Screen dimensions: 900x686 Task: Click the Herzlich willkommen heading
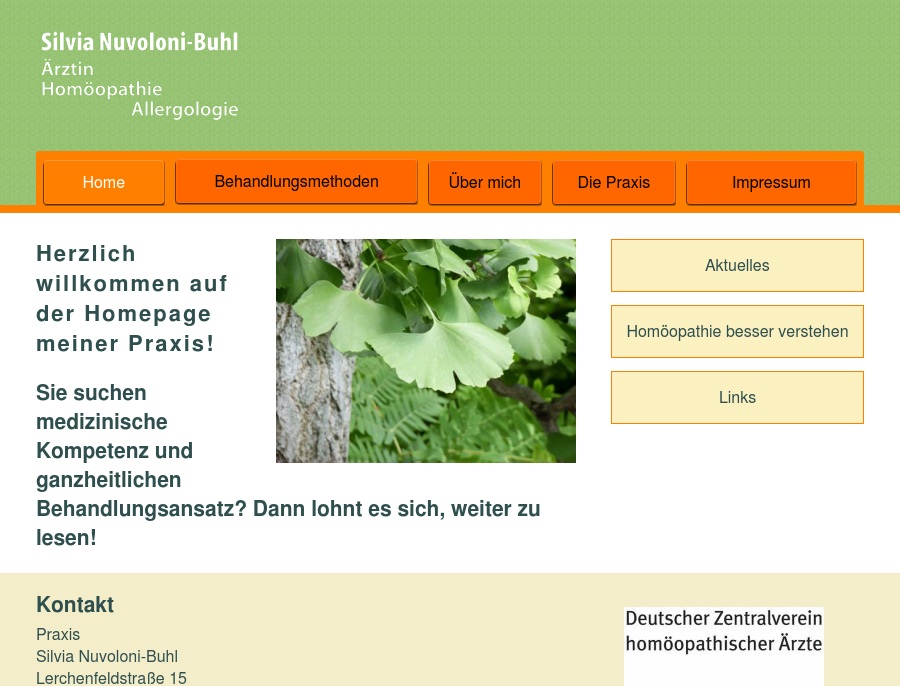click(125, 298)
